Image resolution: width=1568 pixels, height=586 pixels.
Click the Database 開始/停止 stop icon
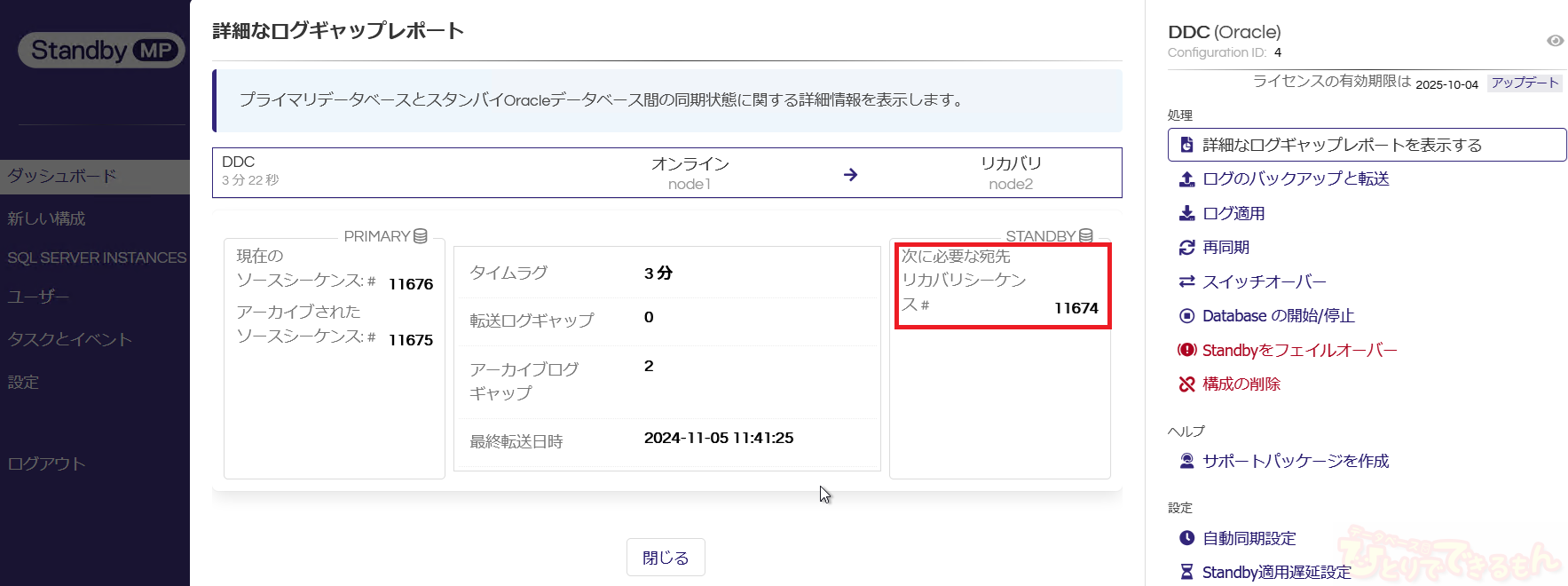coord(1186,316)
